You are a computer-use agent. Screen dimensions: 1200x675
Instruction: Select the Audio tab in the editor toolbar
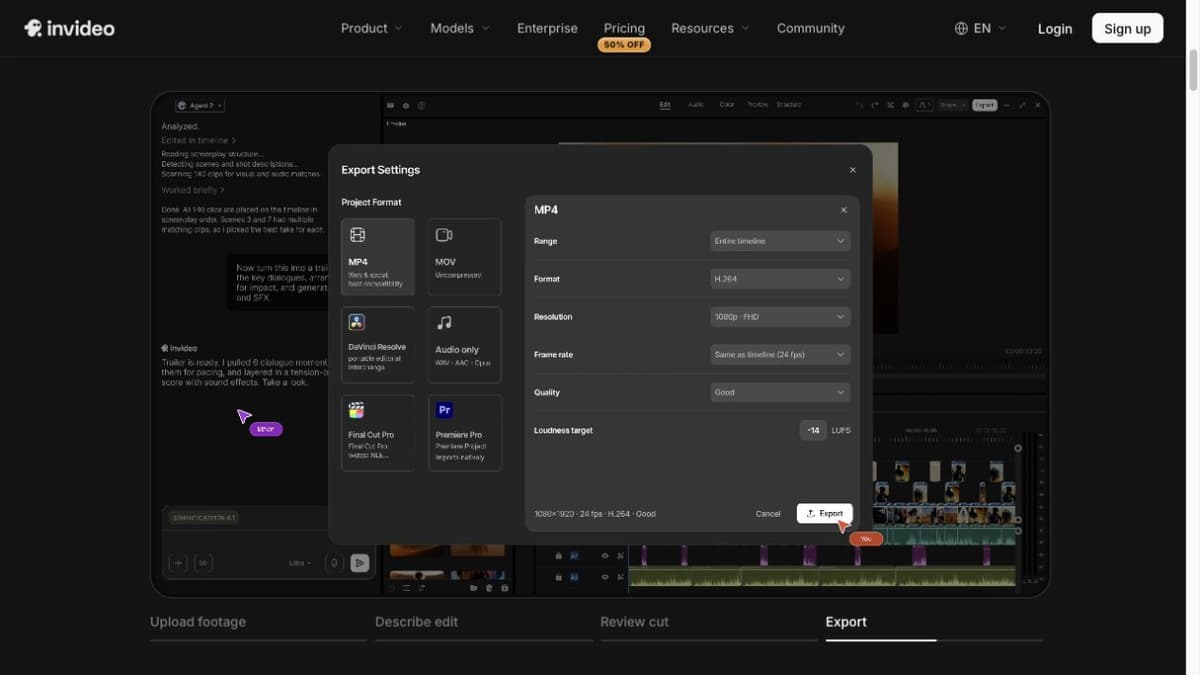pyautogui.click(x=696, y=105)
